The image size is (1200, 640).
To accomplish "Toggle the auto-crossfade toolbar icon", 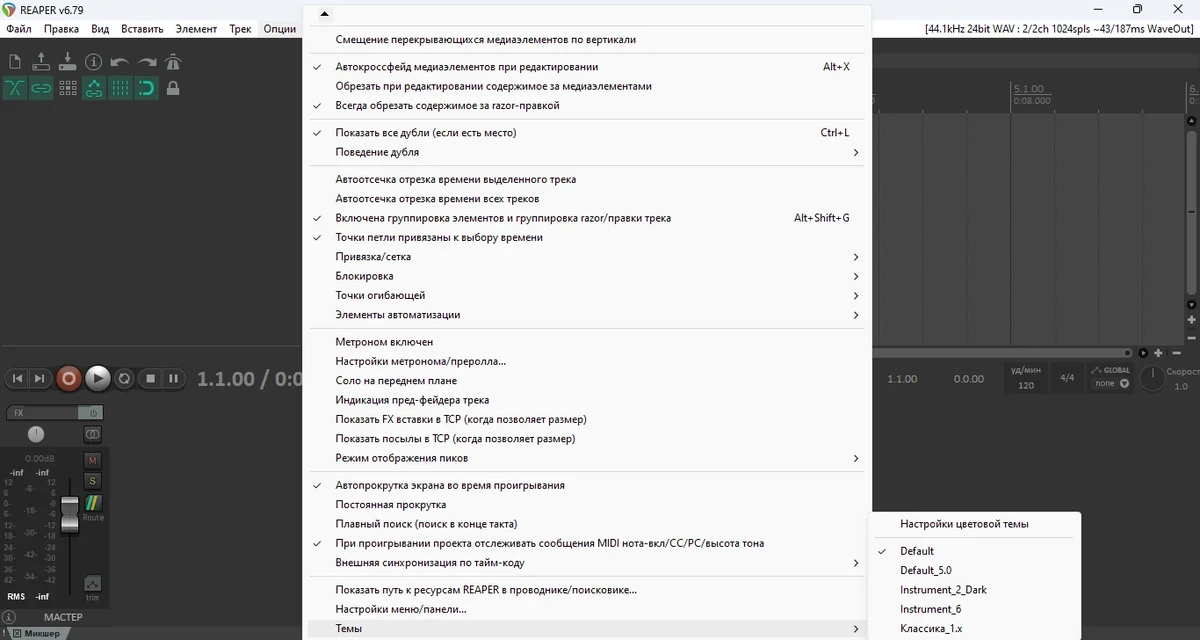I will point(15,88).
